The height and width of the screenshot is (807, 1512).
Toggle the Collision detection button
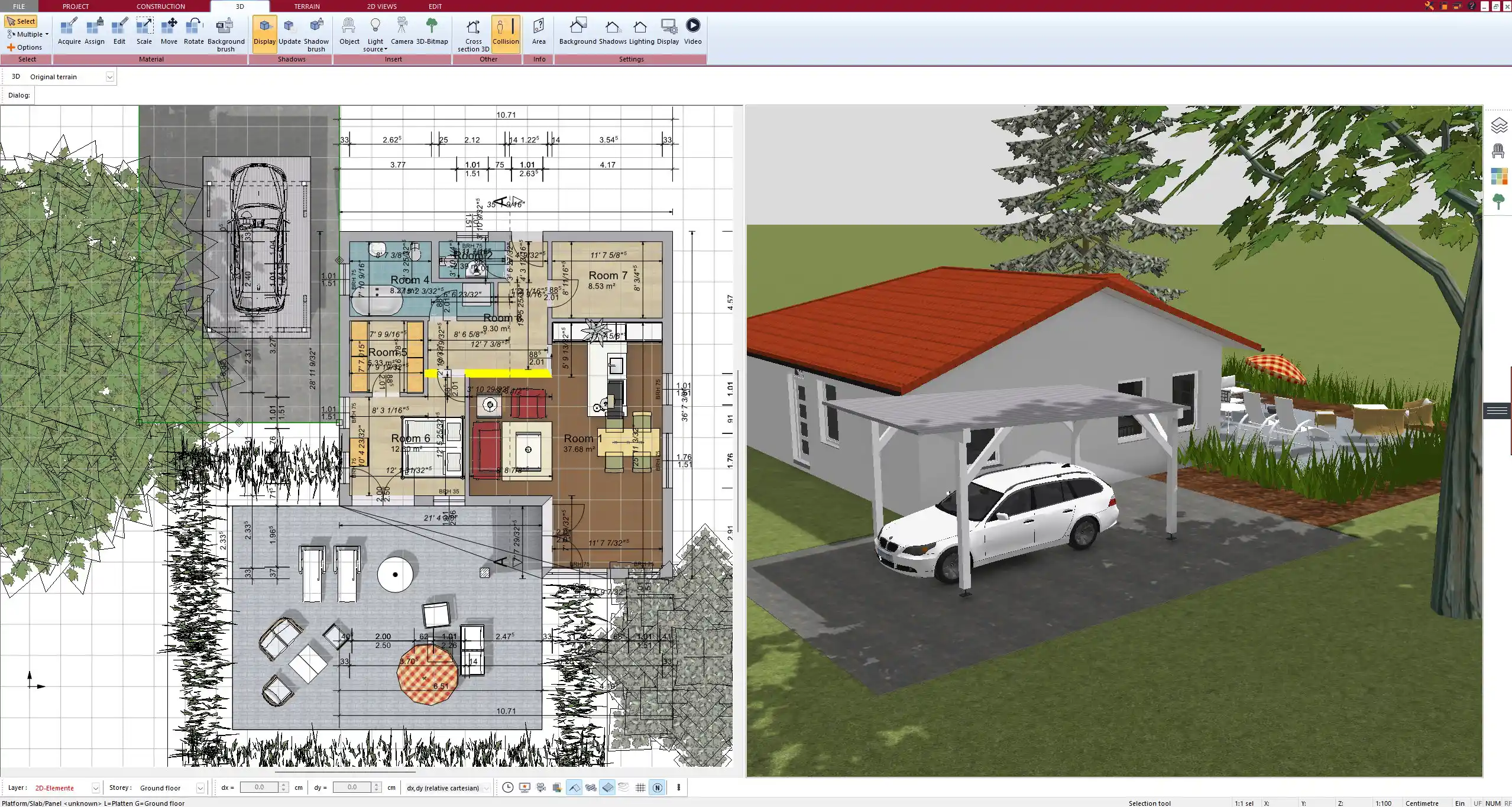pyautogui.click(x=506, y=34)
